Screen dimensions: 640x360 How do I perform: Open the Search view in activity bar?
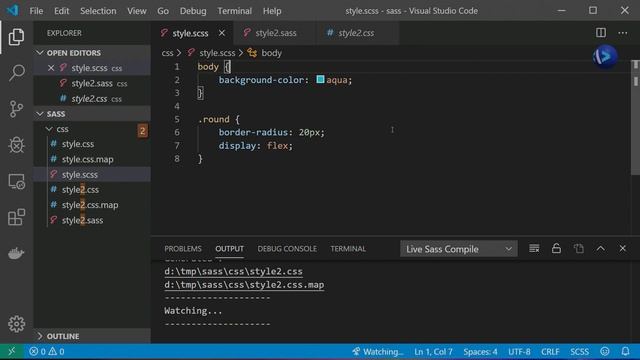click(x=16, y=73)
